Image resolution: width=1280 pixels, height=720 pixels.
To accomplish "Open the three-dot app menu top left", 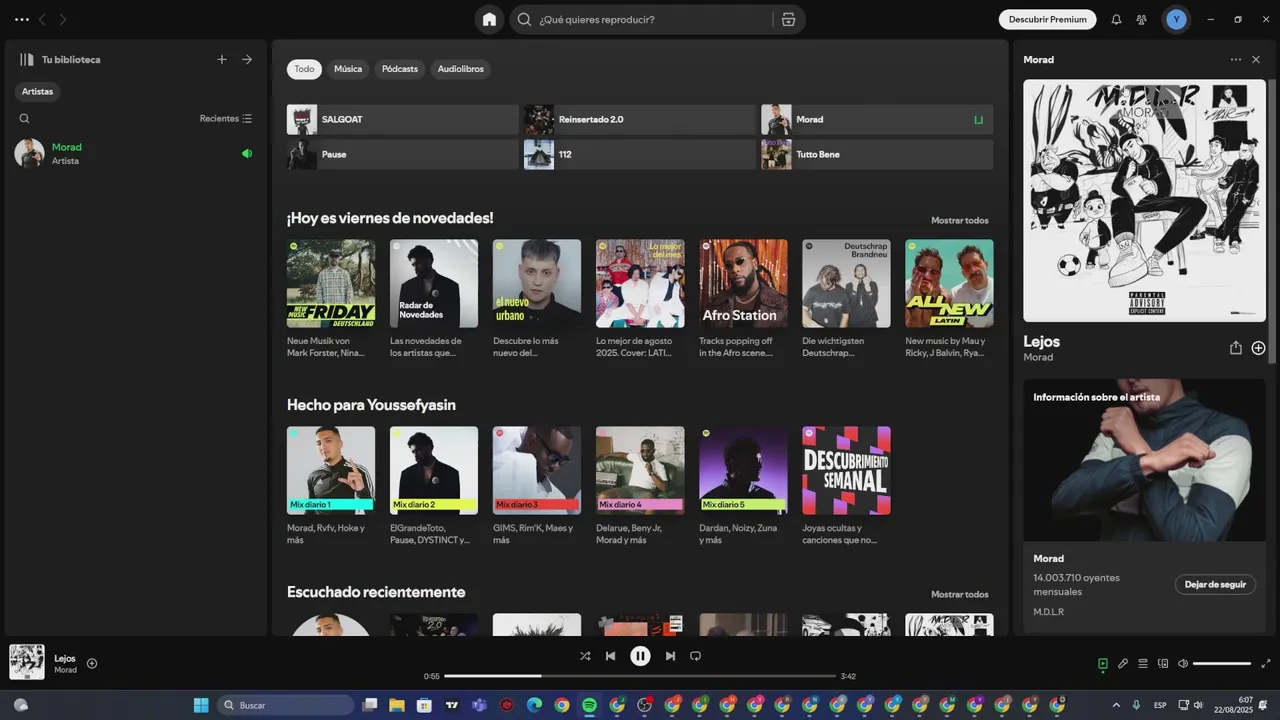I will point(22,19).
